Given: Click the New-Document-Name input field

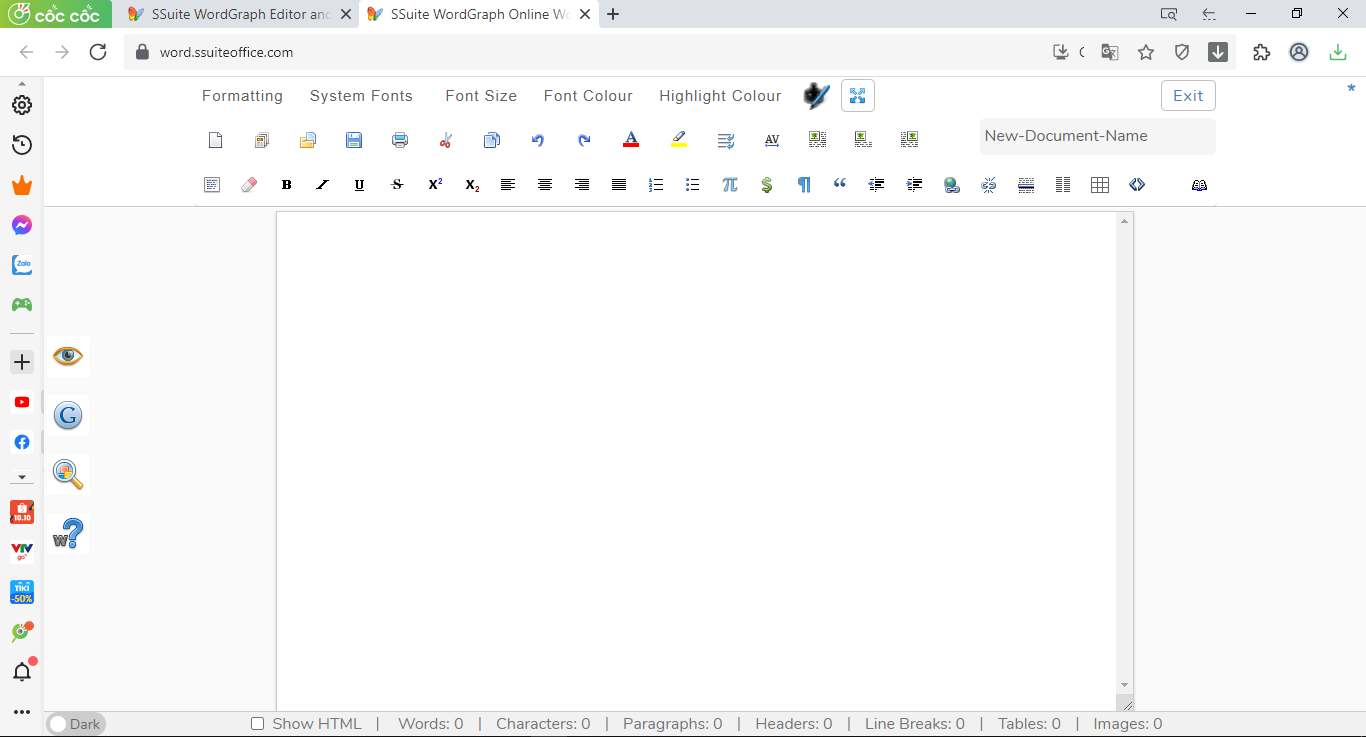Looking at the screenshot, I should (1097, 136).
